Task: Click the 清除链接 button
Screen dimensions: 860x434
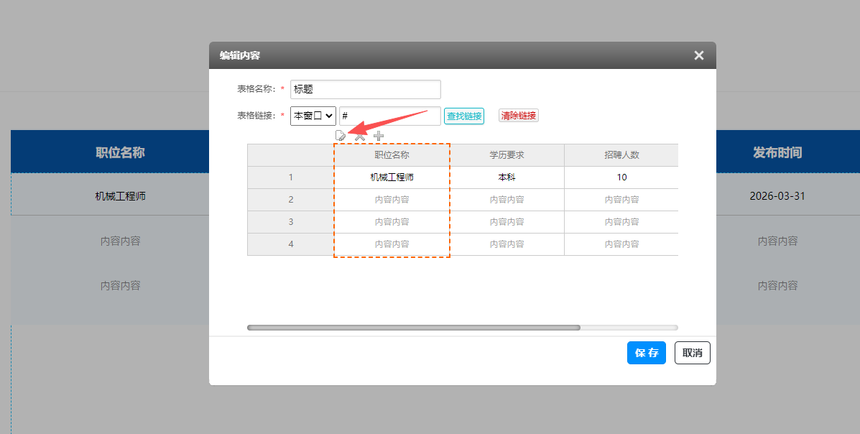Action: tap(518, 116)
